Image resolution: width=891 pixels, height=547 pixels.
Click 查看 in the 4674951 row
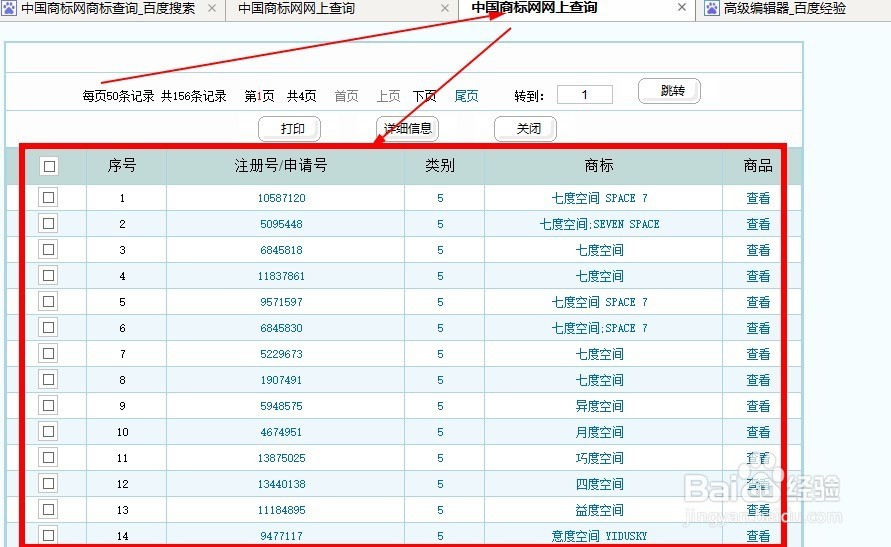click(758, 432)
